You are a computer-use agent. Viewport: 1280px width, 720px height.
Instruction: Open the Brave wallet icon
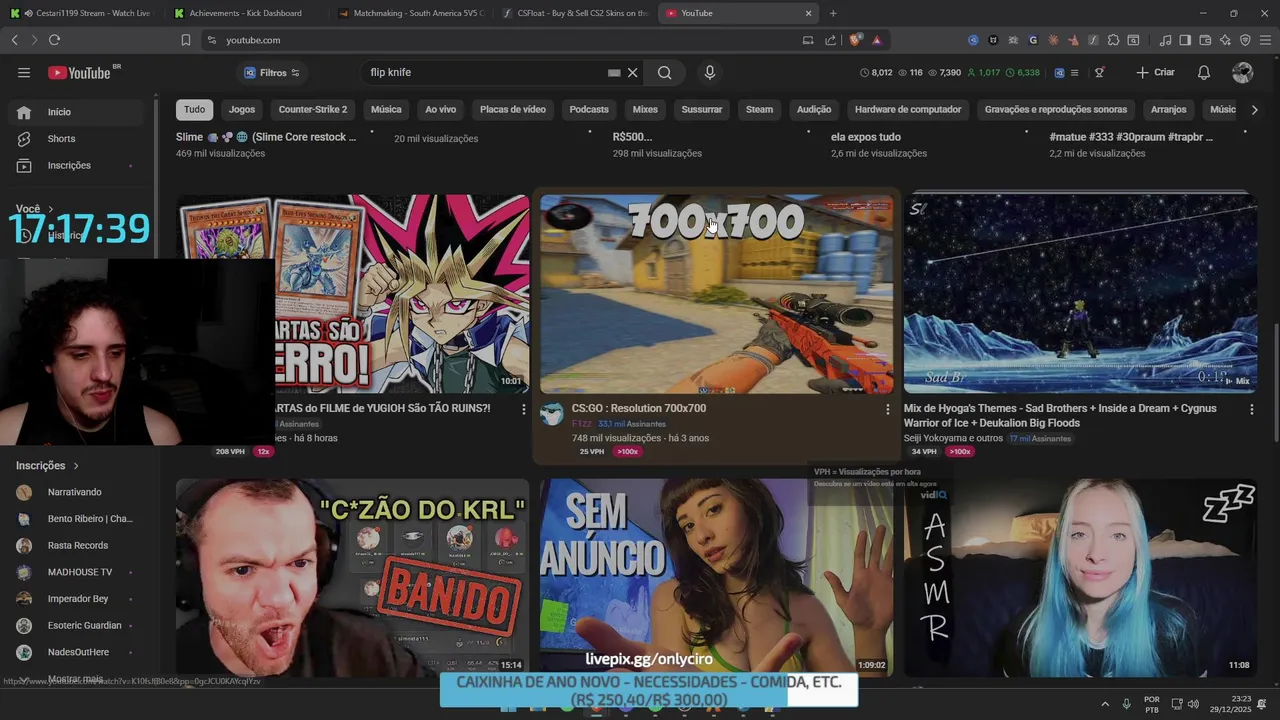pos(1205,40)
